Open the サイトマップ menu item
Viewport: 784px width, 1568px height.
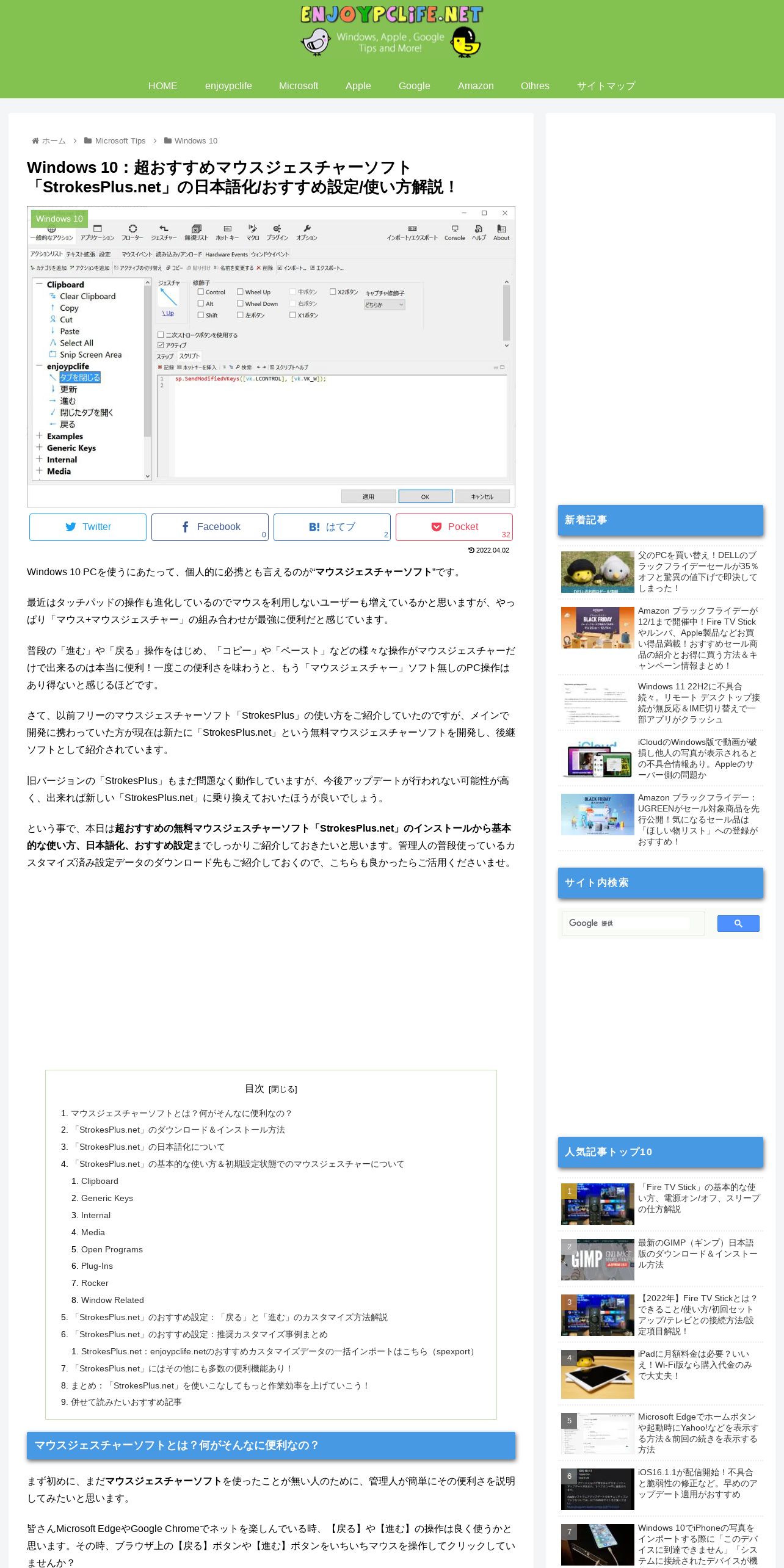click(x=606, y=86)
